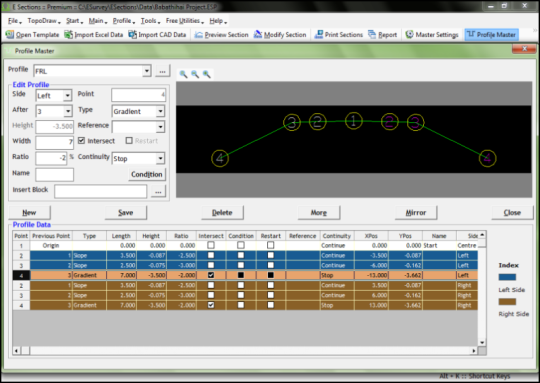Image resolution: width=540 pixels, height=383 pixels.
Task: Click the Import CAD Data icon
Action: click(132, 34)
